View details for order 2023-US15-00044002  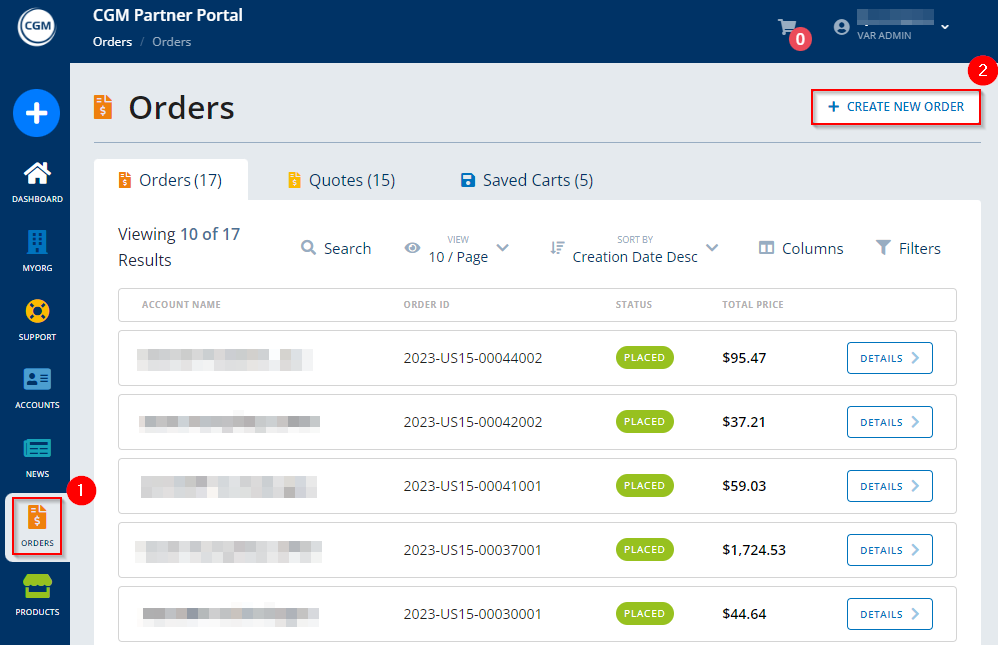tap(889, 358)
